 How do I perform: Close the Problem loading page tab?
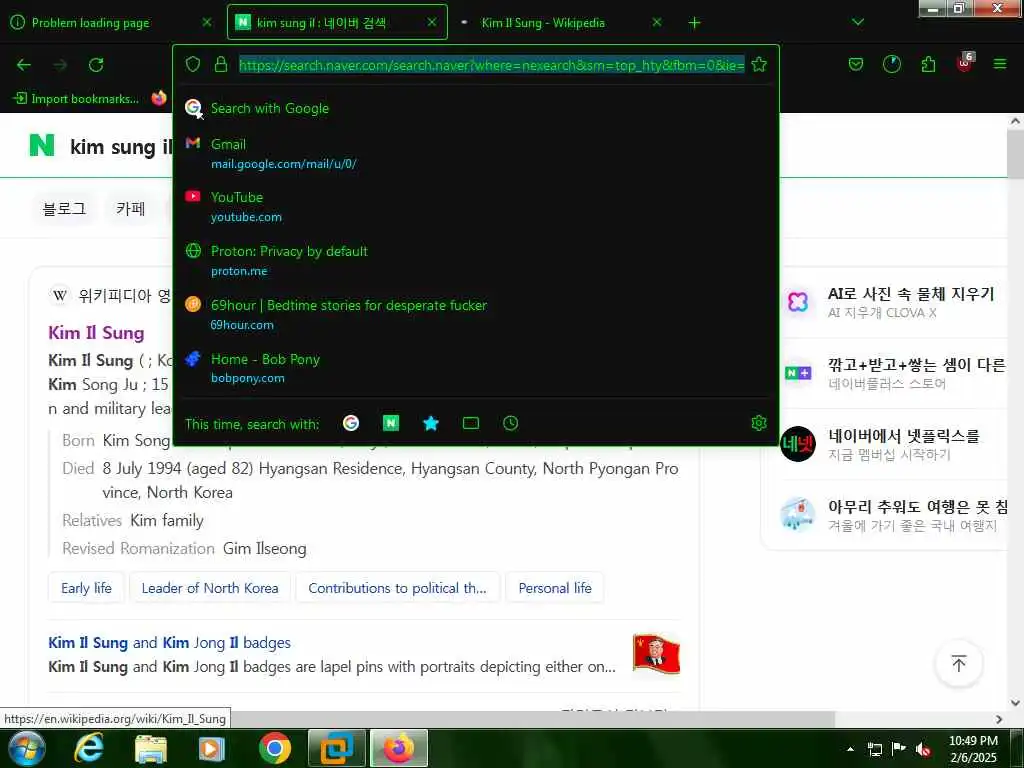click(207, 22)
